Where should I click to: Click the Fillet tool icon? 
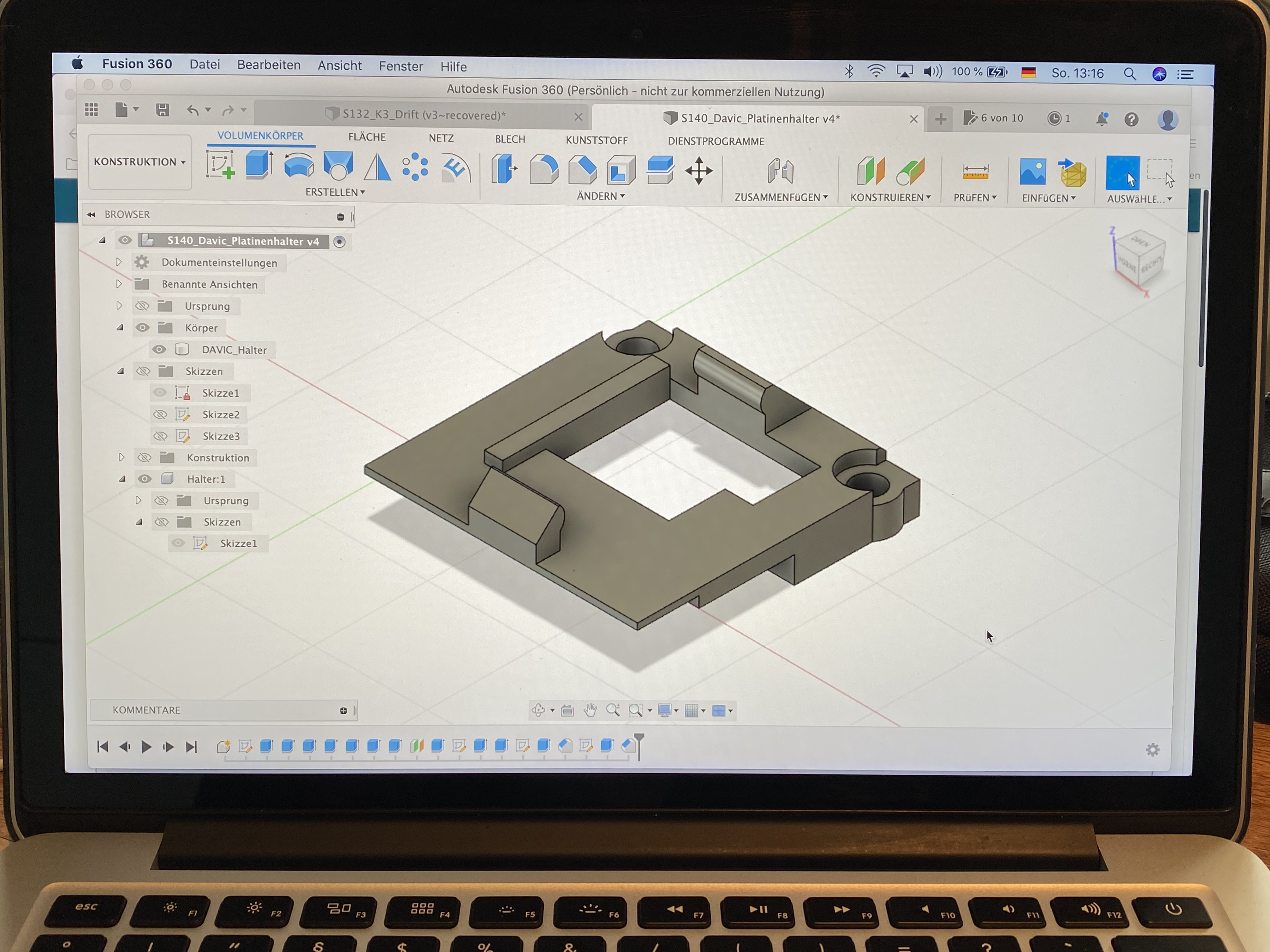pyautogui.click(x=543, y=170)
